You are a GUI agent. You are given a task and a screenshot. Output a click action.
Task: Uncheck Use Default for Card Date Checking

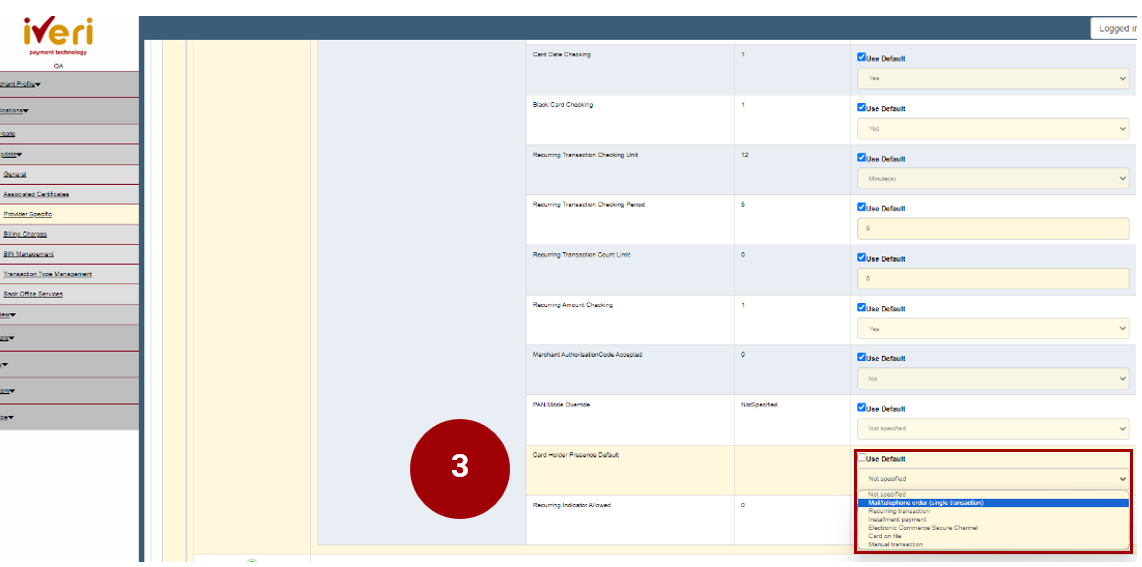click(862, 58)
